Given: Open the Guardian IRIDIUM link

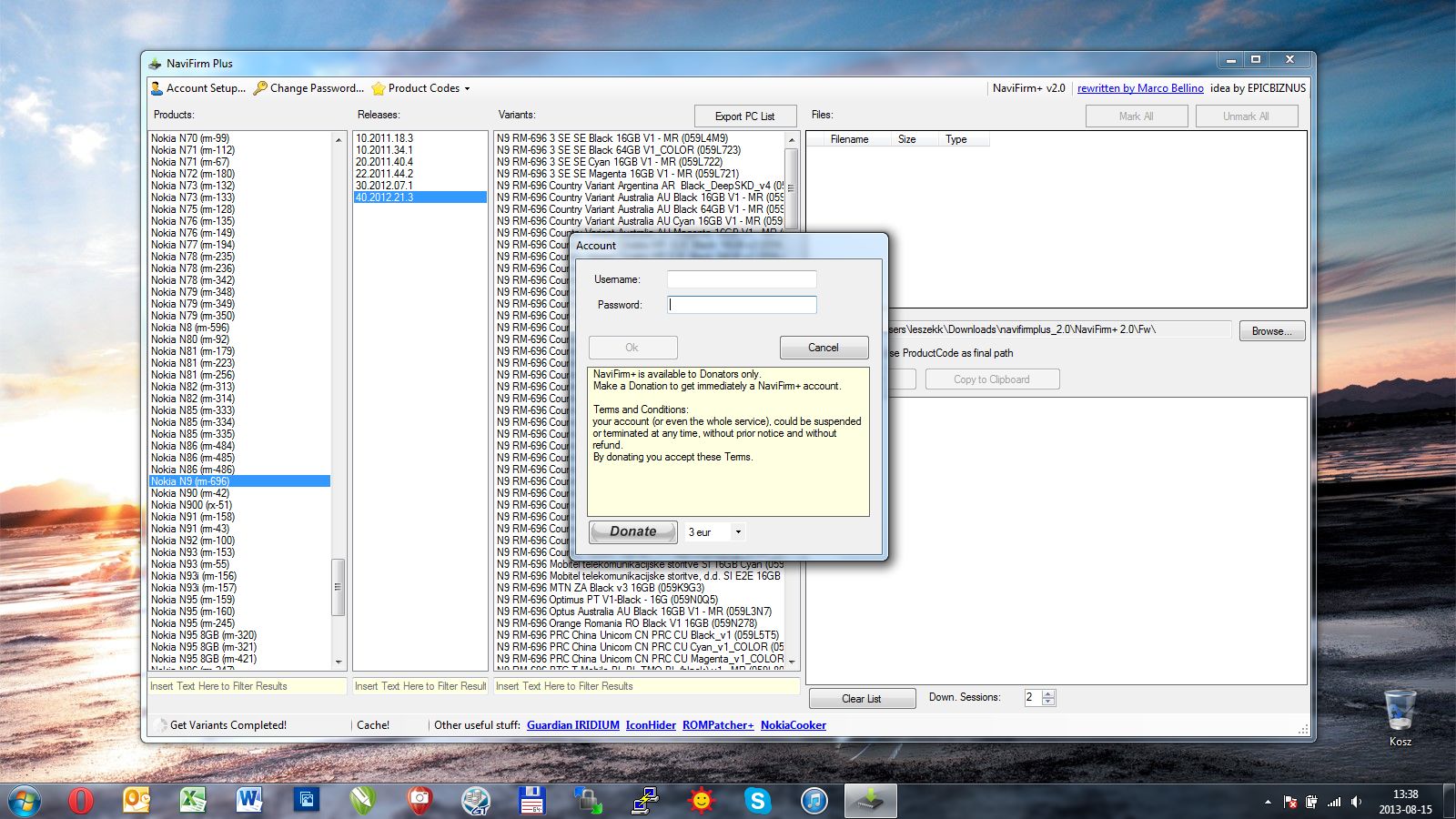Looking at the screenshot, I should click(573, 725).
